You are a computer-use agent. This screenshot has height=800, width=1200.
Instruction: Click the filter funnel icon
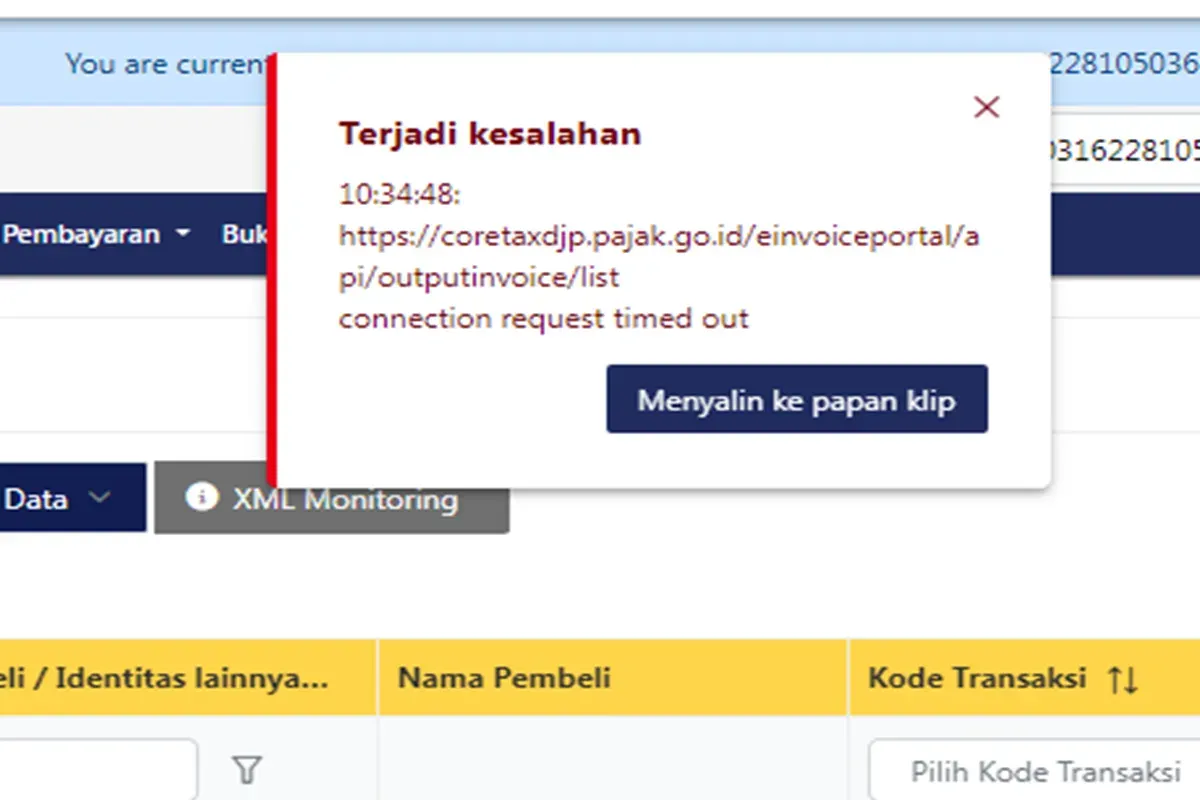click(x=247, y=770)
